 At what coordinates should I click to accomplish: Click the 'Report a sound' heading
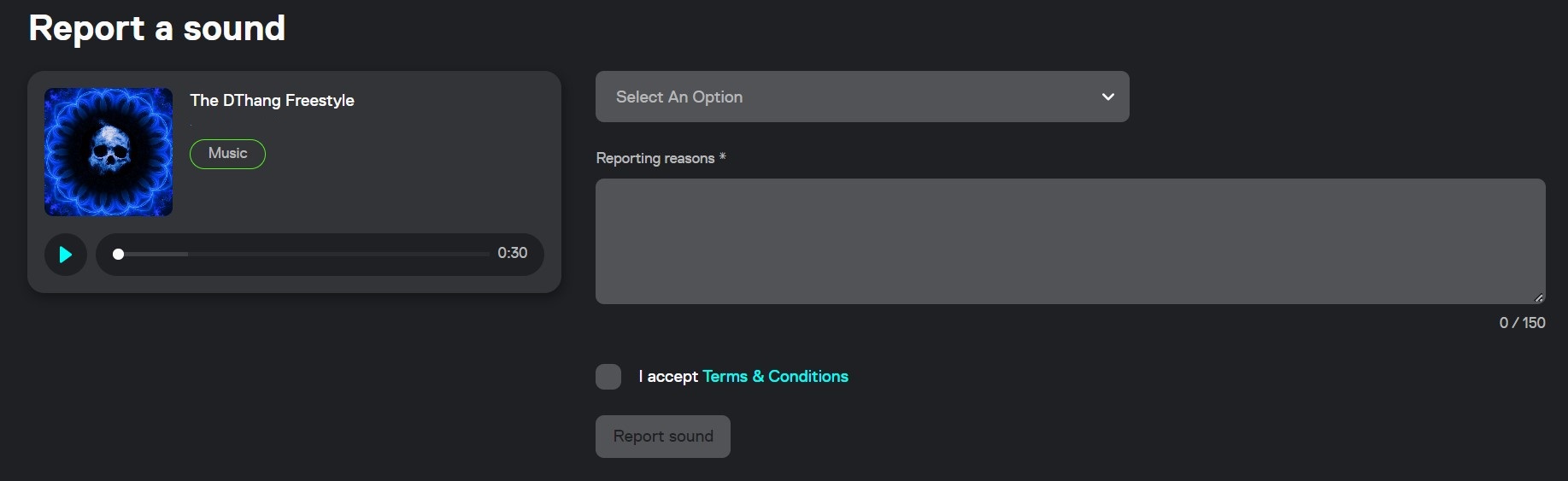[157, 28]
